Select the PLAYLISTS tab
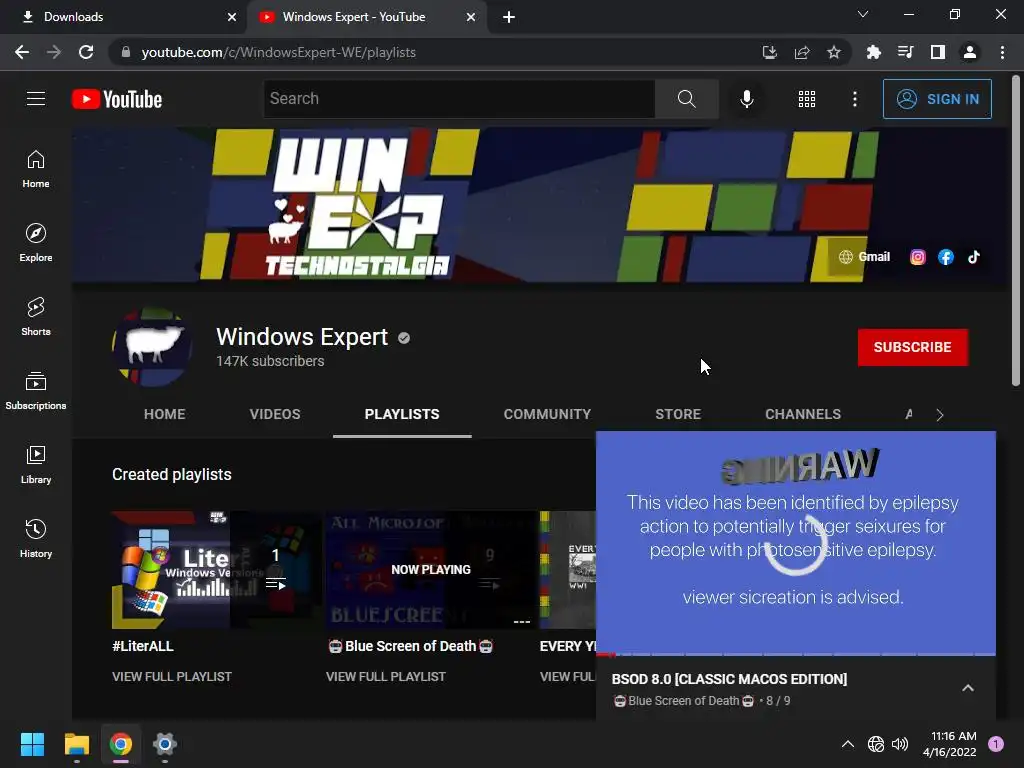The height and width of the screenshot is (768, 1024). (402, 414)
